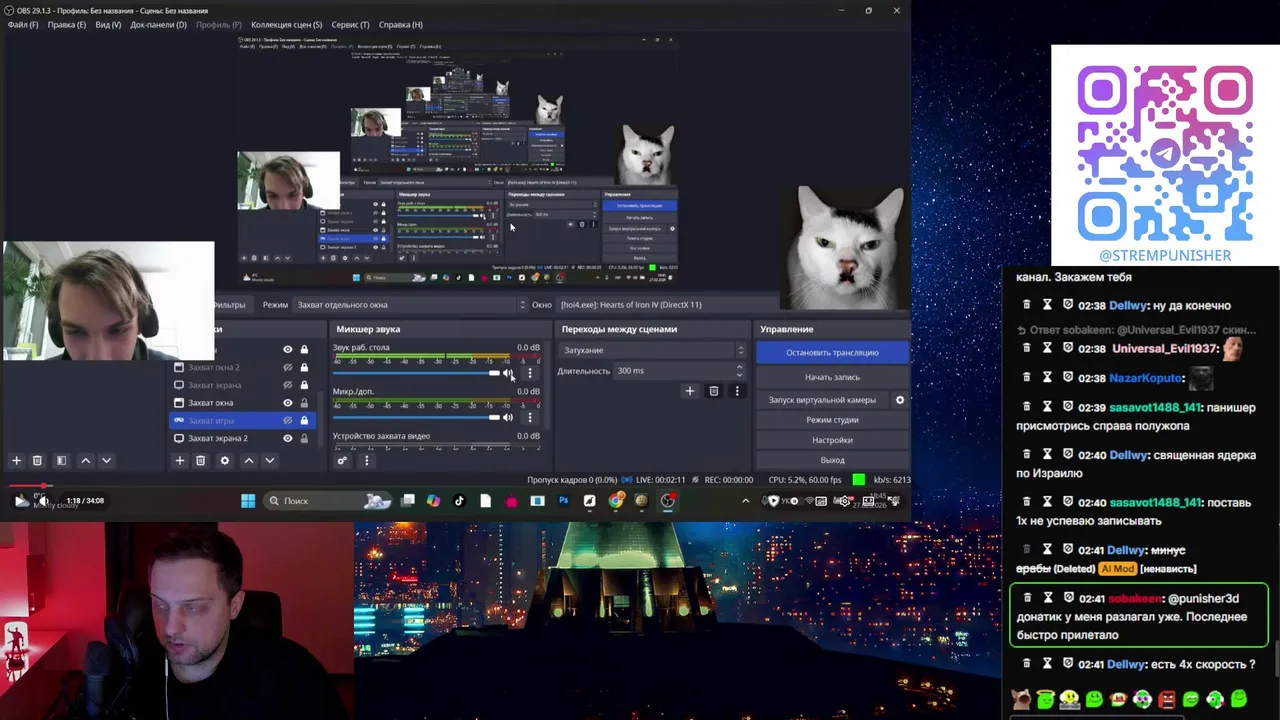Open advanced audio properties gear in mixer
The image size is (1280, 720).
click(342, 460)
